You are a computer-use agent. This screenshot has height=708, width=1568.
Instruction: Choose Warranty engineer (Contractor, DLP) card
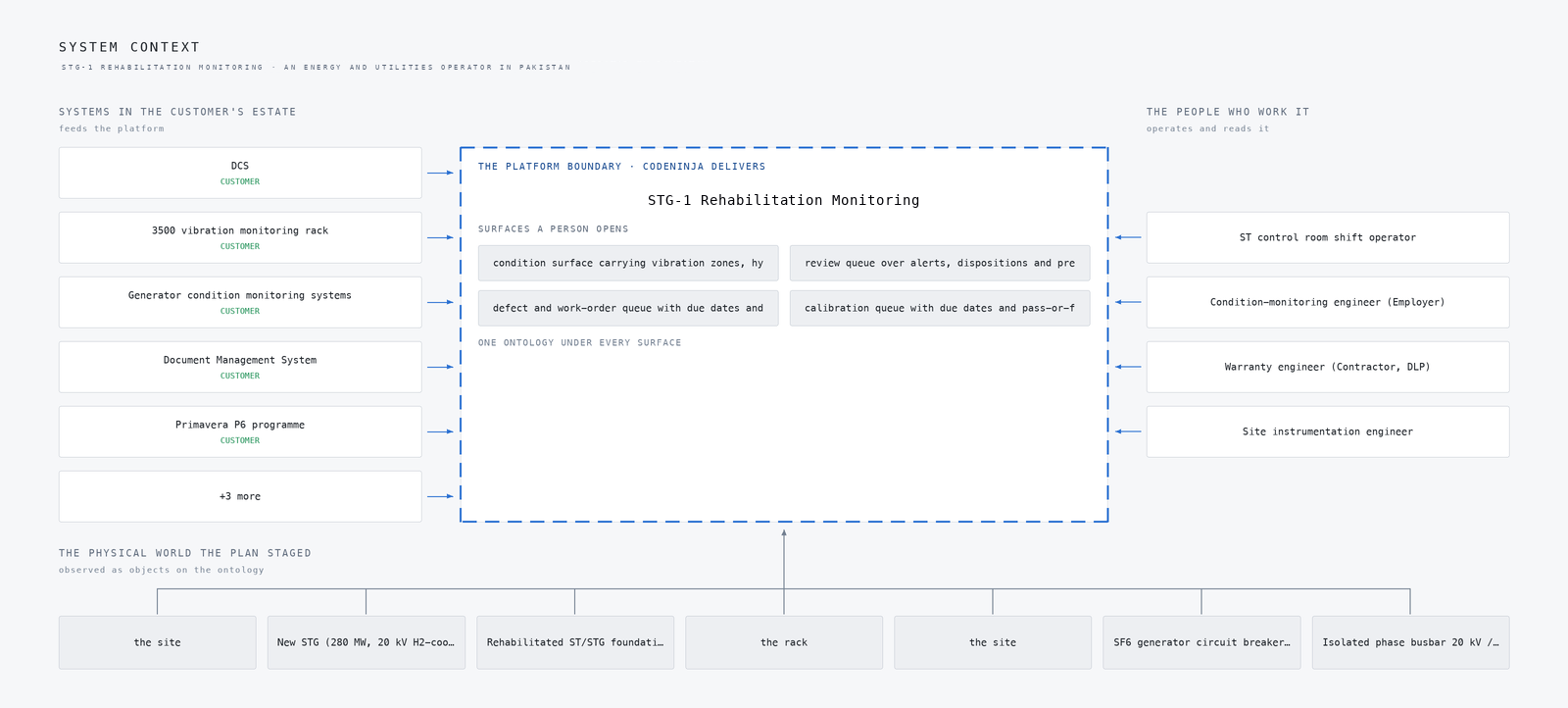click(x=1328, y=367)
